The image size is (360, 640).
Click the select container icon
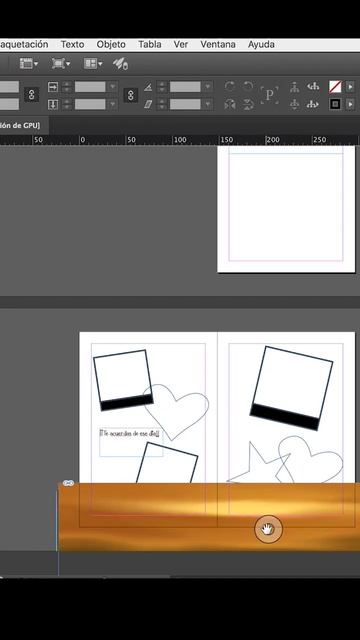pyautogui.click(x=294, y=87)
